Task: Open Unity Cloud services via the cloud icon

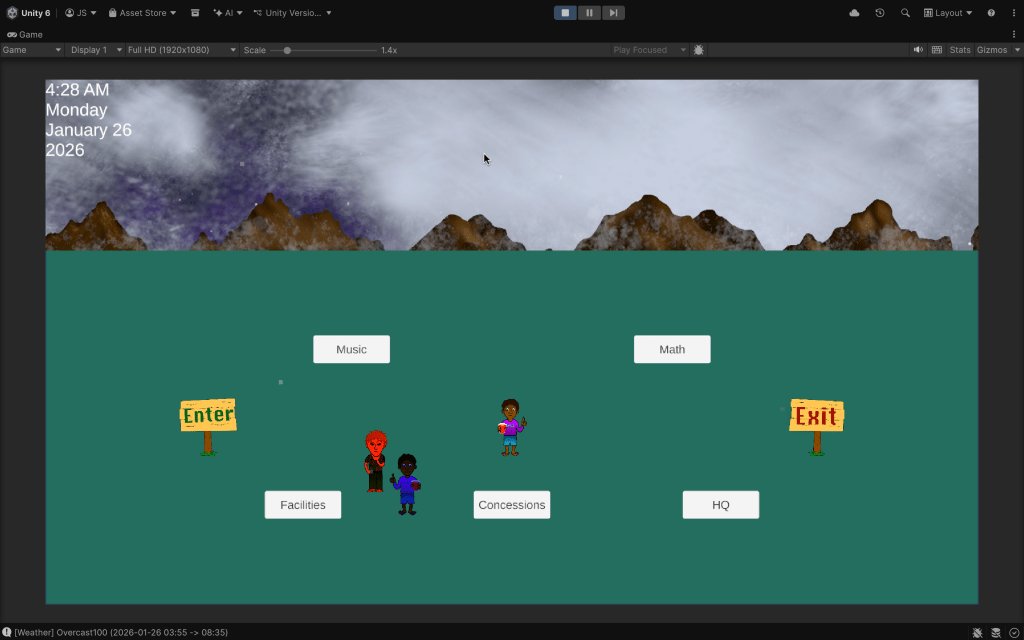Action: (855, 12)
